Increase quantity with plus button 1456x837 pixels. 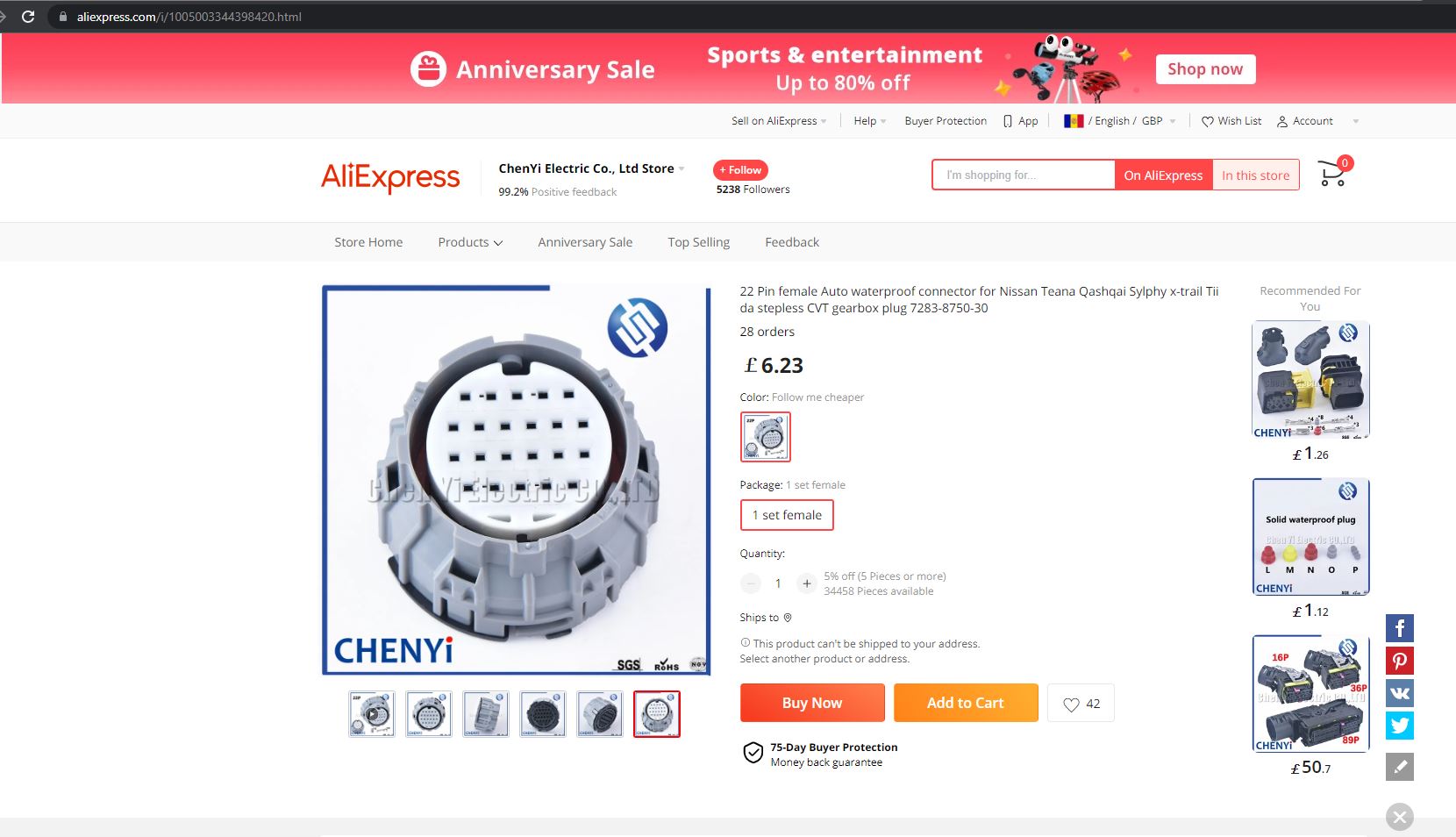pyautogui.click(x=806, y=583)
